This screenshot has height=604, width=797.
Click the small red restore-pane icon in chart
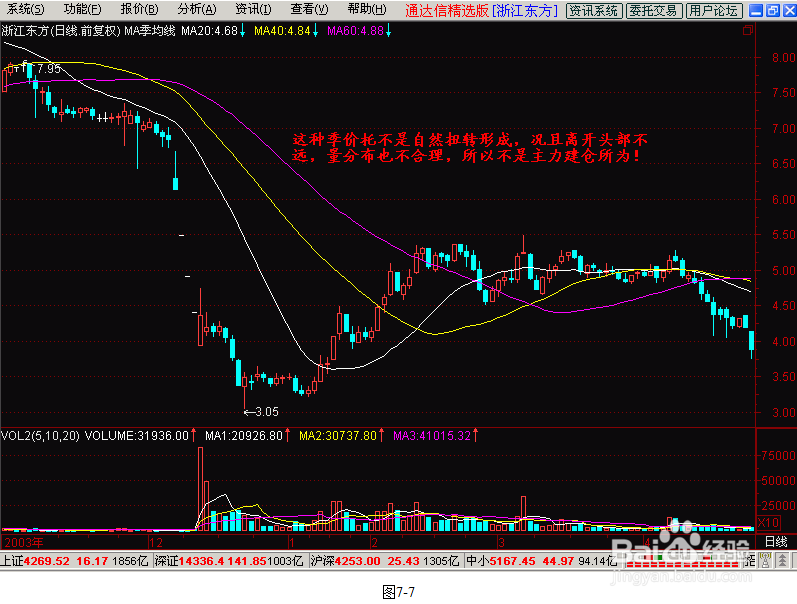point(747,31)
